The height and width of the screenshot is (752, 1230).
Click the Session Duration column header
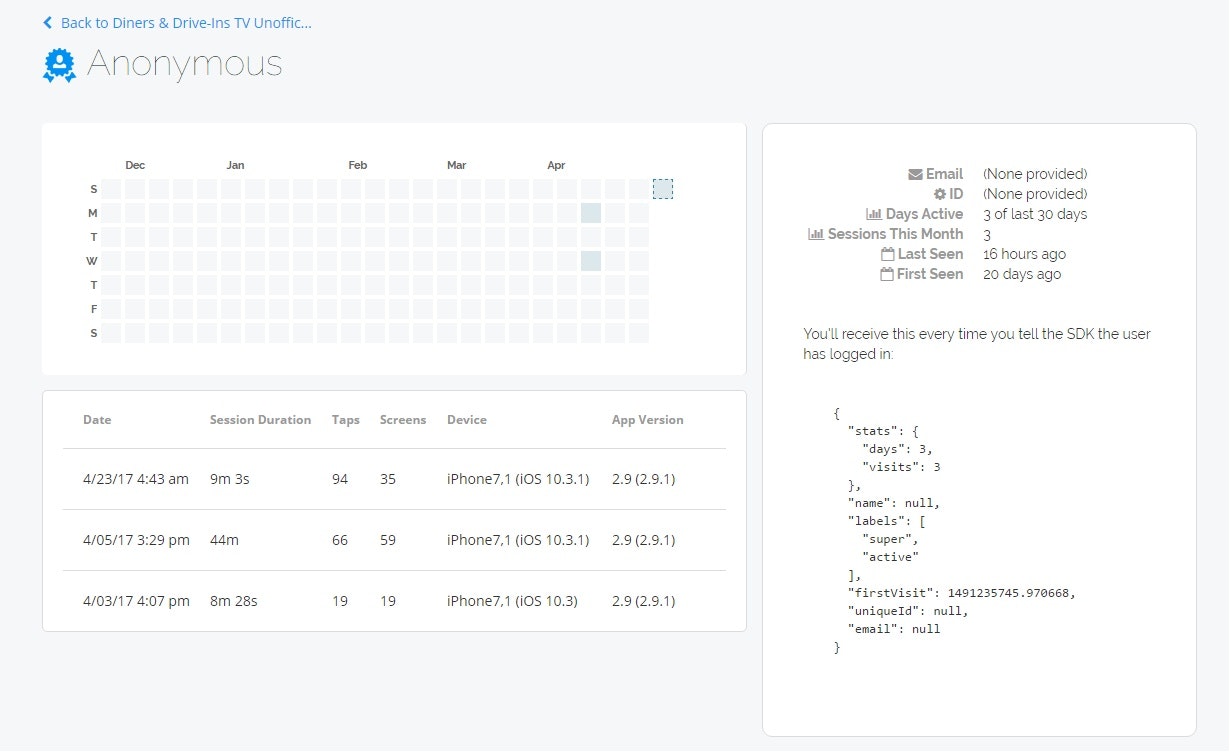[x=260, y=420]
